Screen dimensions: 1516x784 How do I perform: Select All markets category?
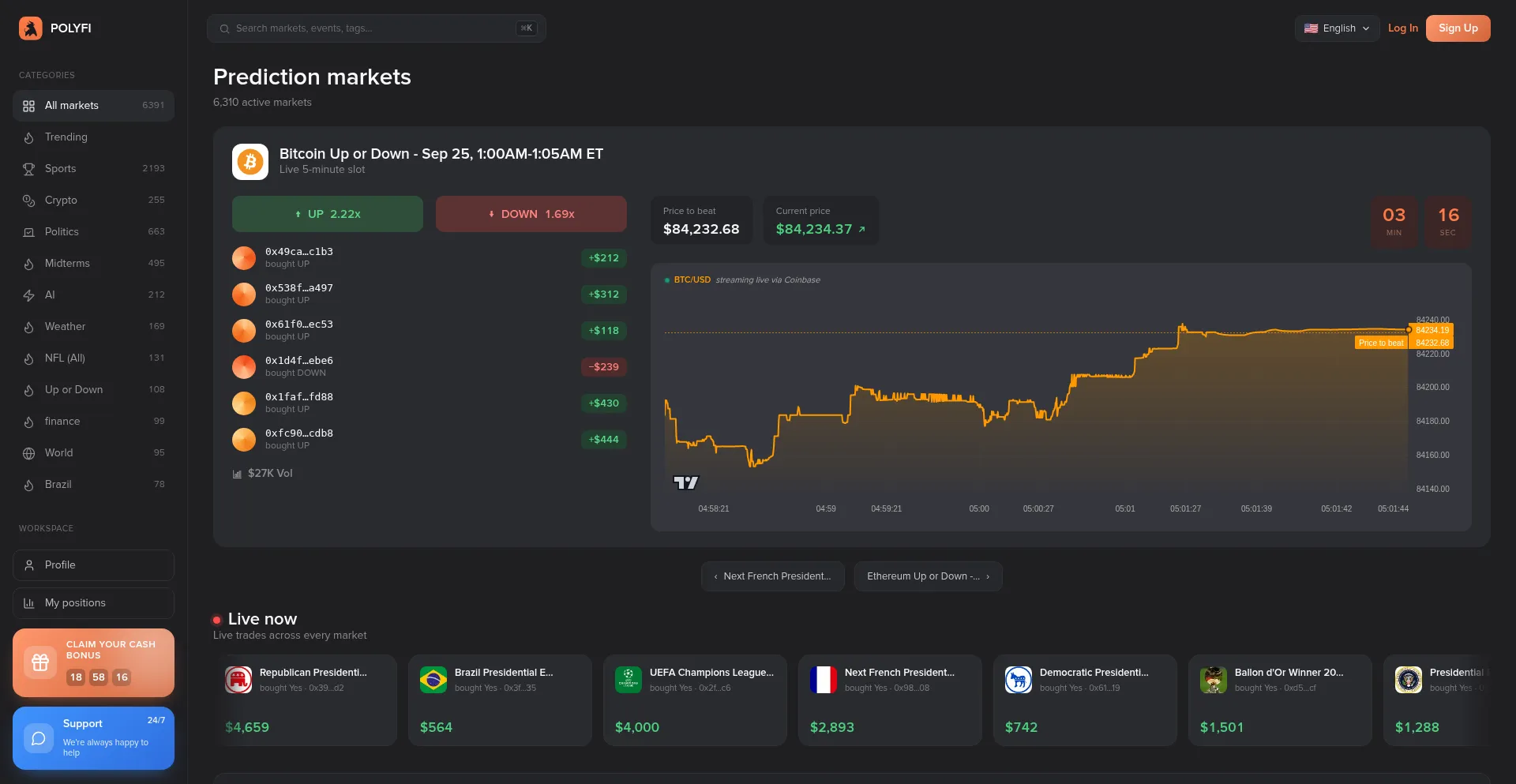[x=93, y=106]
